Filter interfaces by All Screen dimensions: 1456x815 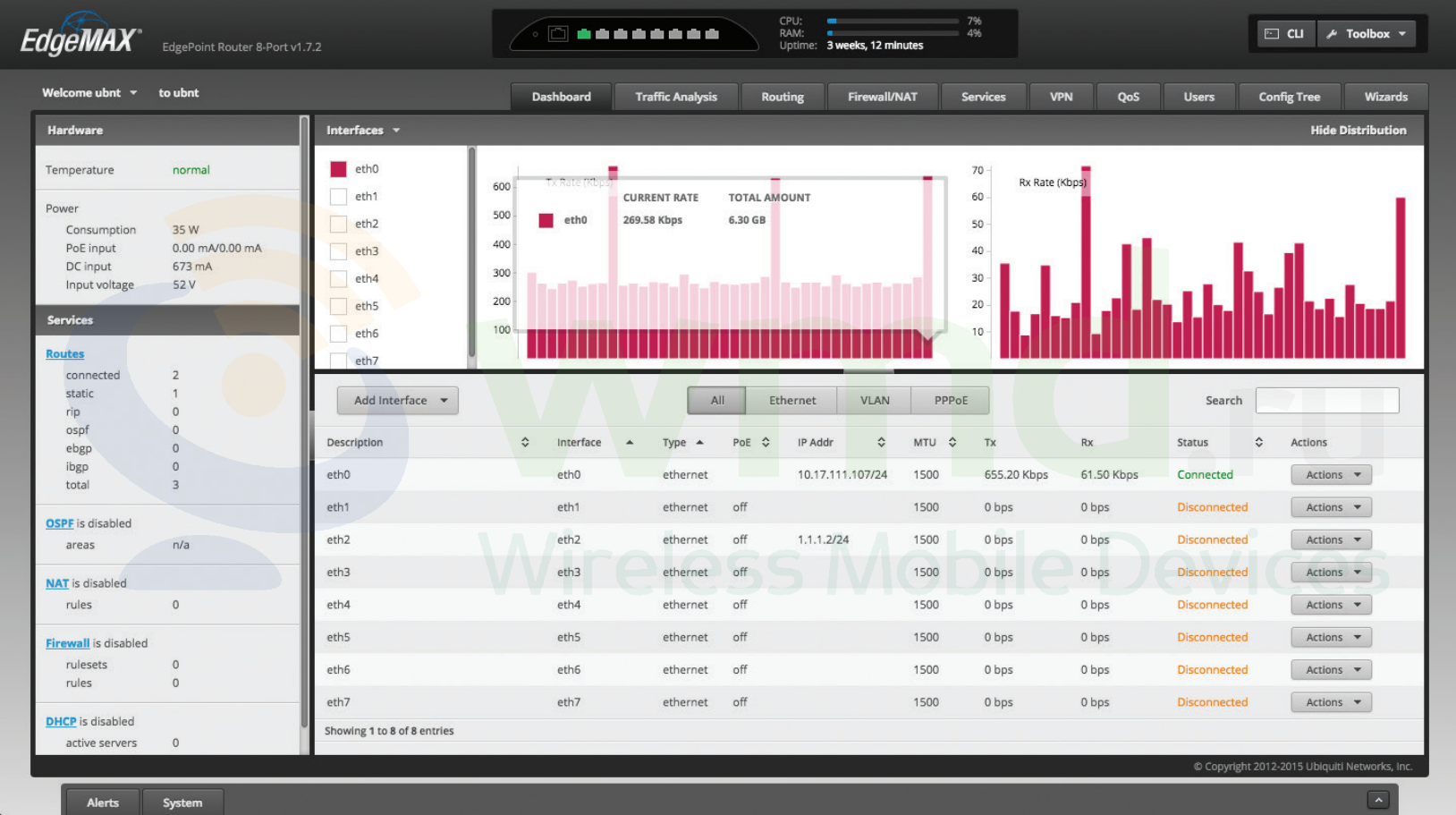[x=717, y=401]
